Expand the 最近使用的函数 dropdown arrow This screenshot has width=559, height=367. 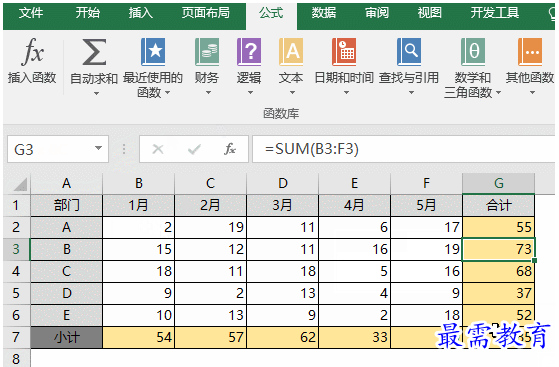(x=168, y=93)
